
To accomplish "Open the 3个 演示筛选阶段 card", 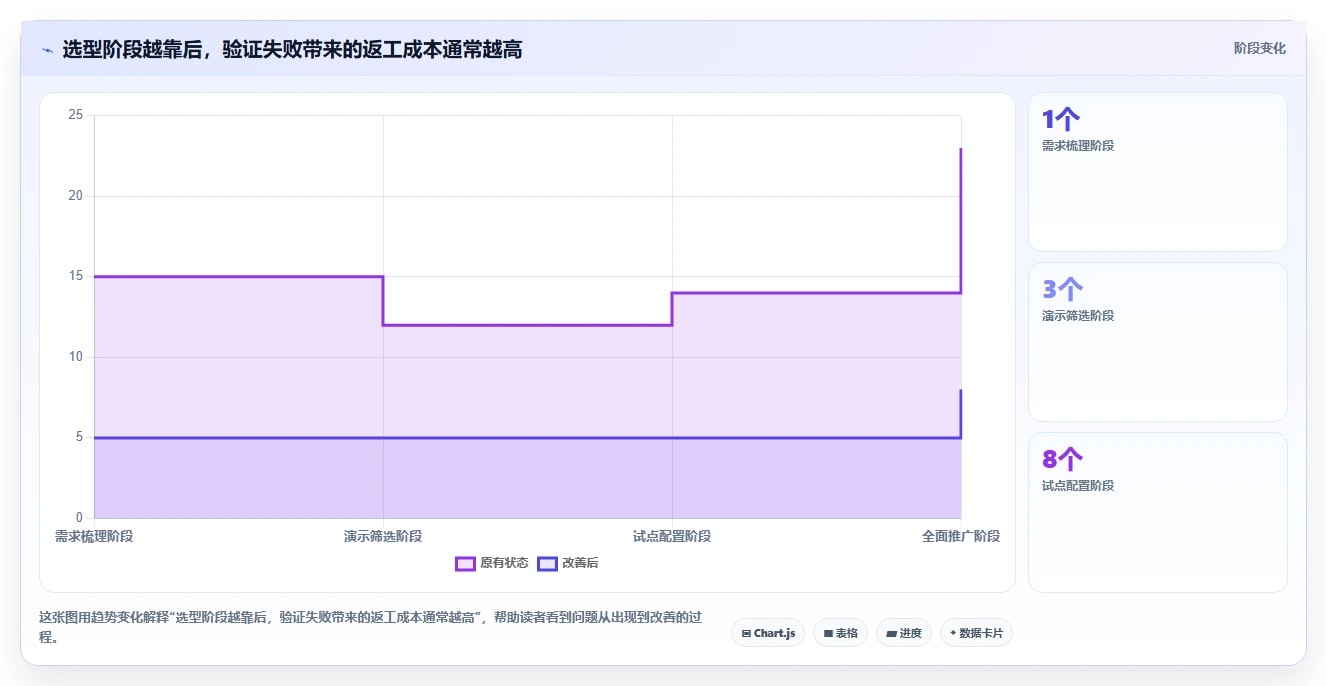I will point(1158,342).
